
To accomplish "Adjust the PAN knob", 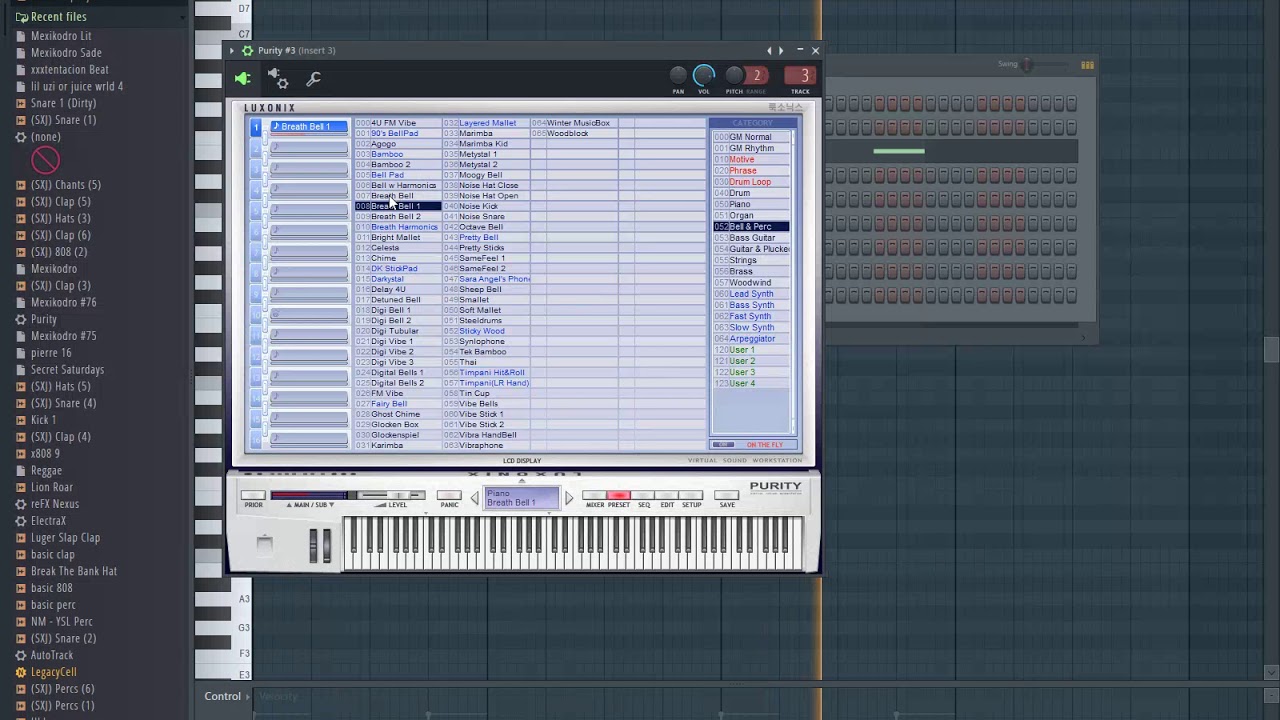I will tap(678, 76).
